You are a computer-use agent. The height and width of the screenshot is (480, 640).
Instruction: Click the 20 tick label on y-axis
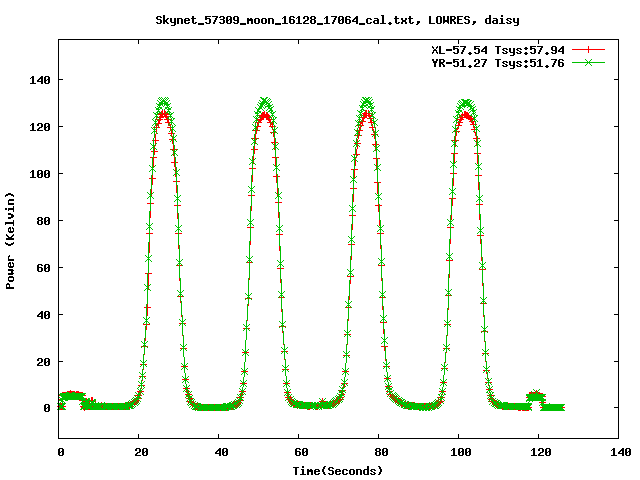point(44,362)
